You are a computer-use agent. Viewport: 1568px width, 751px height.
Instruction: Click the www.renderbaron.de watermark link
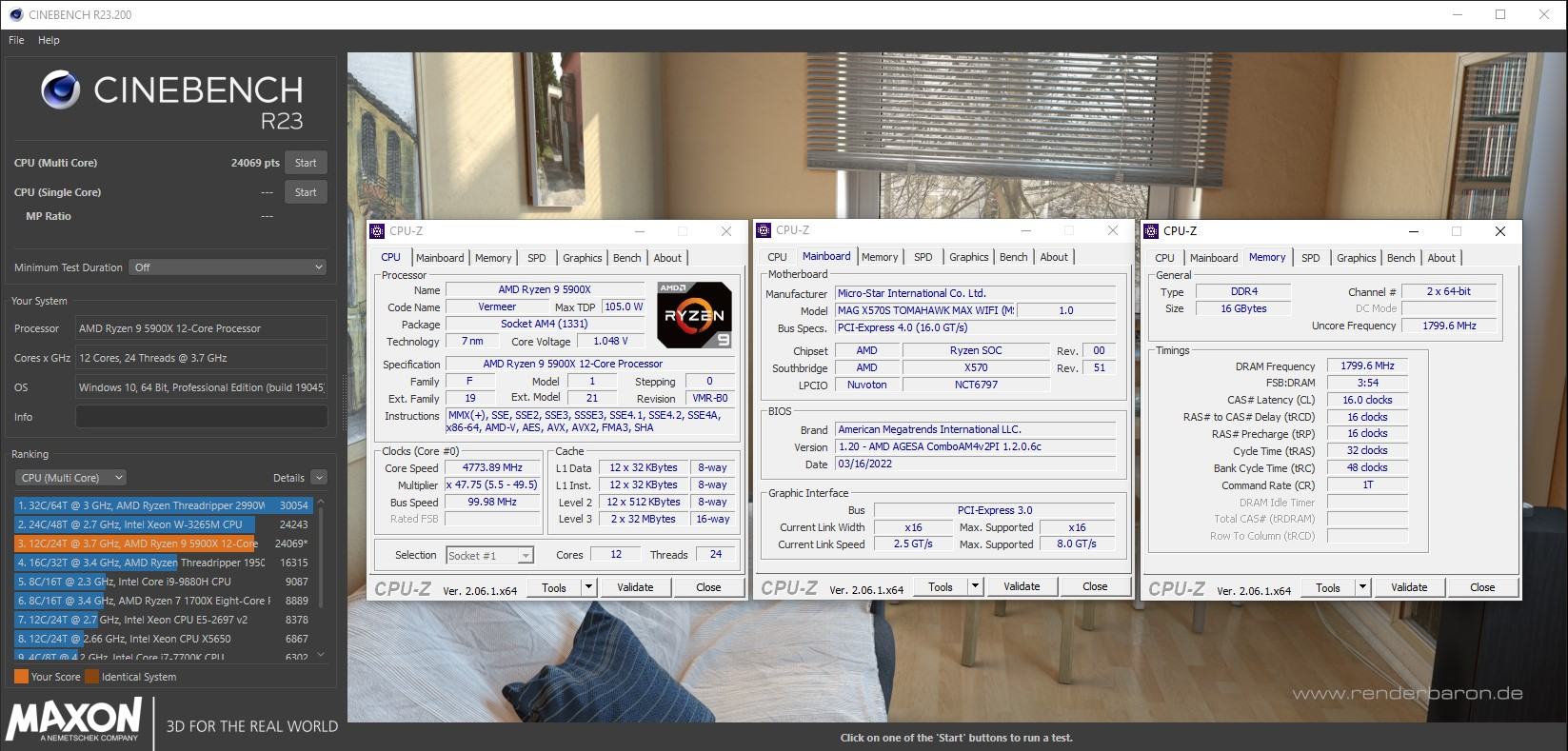click(x=1406, y=694)
